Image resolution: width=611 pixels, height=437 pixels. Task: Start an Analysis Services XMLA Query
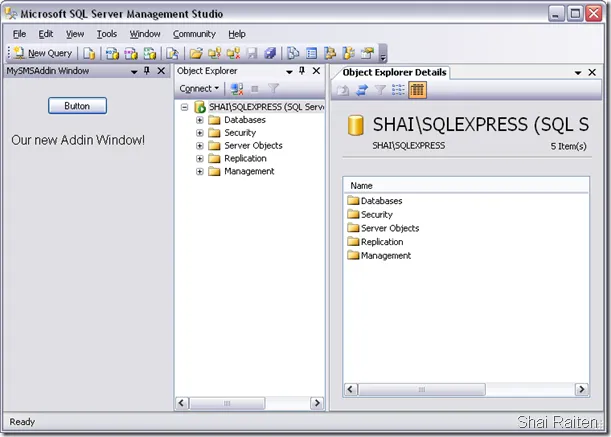(150, 53)
